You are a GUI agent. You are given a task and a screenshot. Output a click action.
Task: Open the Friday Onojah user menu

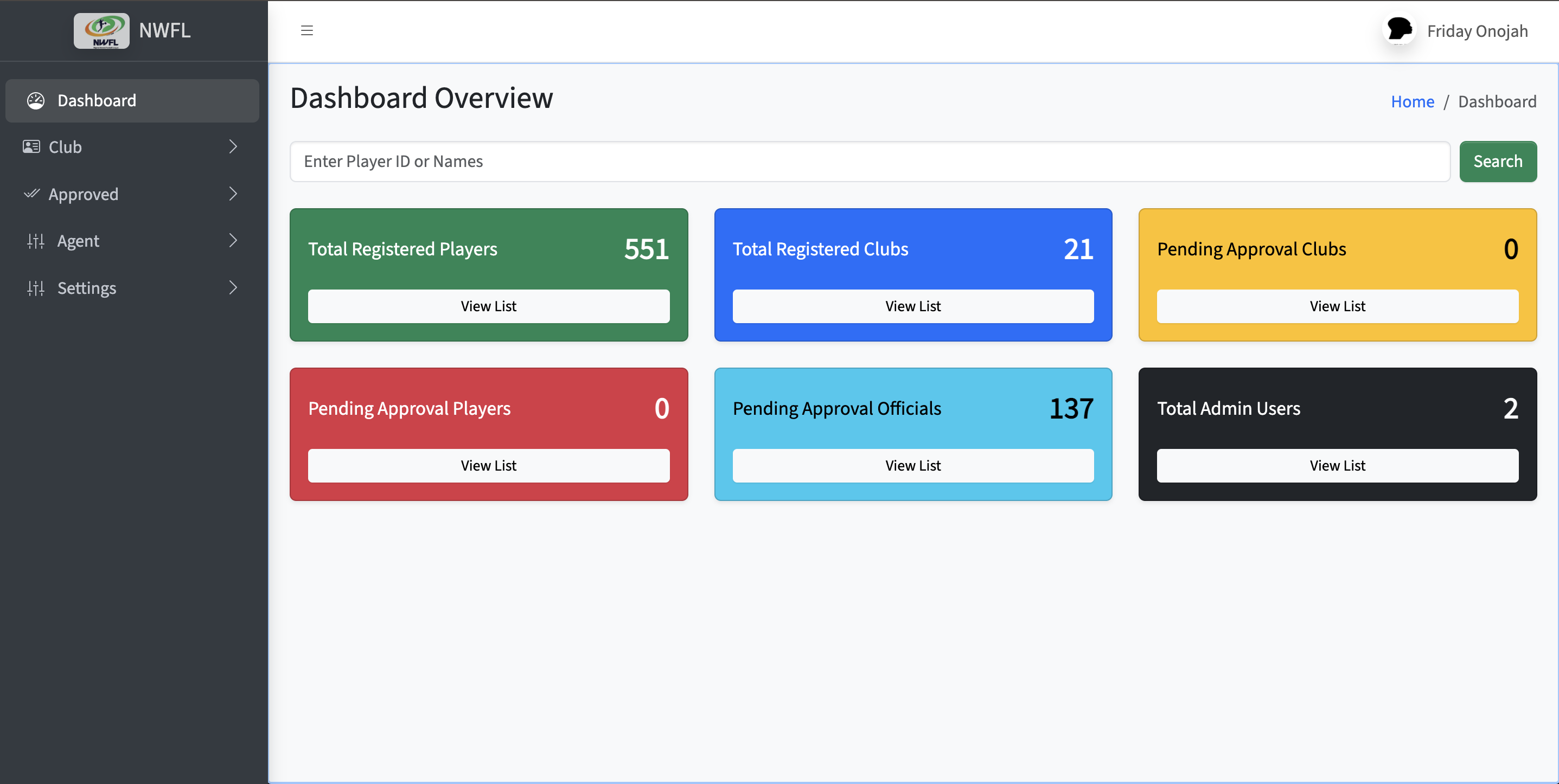click(x=1477, y=31)
